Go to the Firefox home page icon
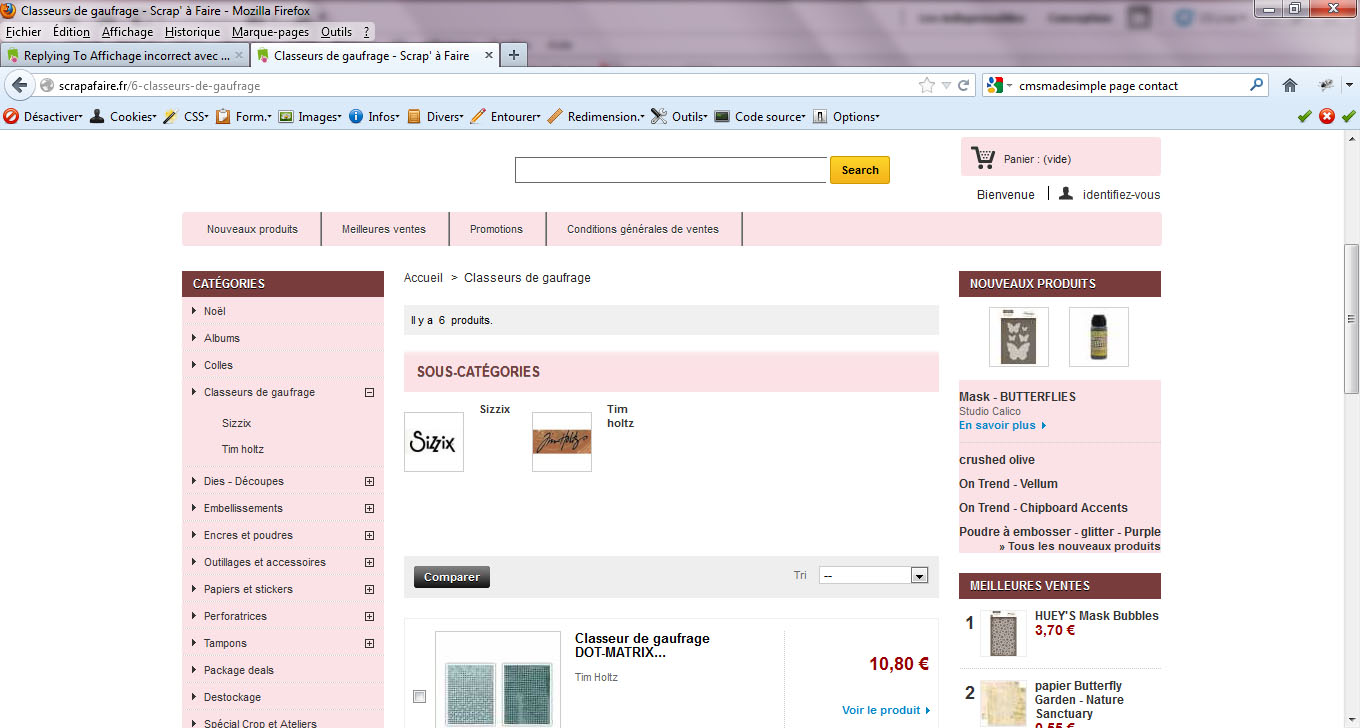The image size is (1360, 728). 1290,86
